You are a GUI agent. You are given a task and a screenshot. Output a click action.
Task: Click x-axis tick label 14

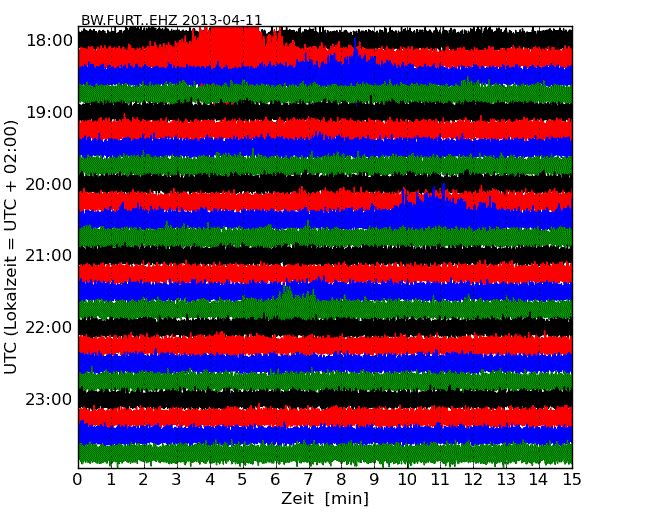(538, 479)
